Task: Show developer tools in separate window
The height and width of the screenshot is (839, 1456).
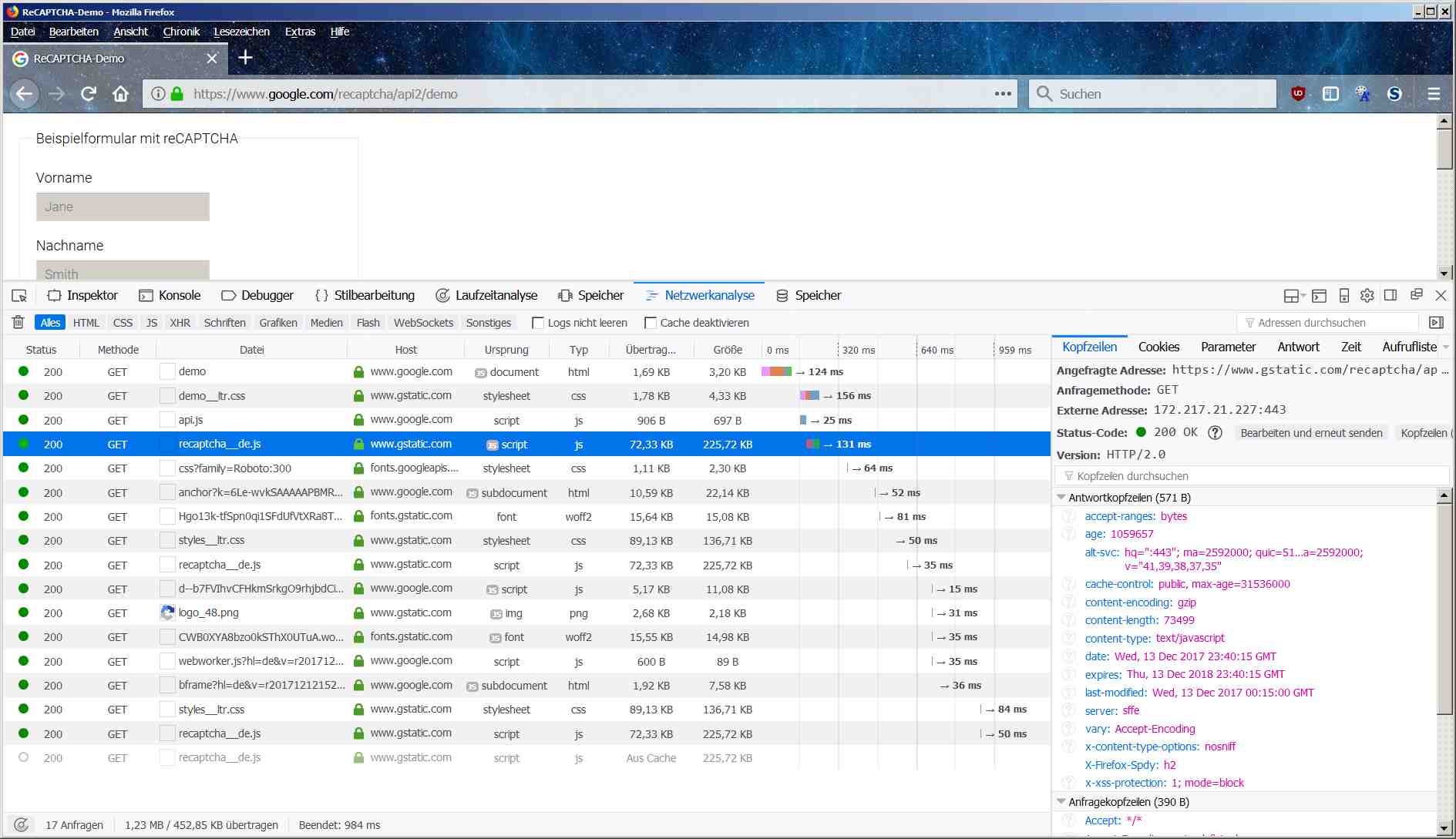Action: (1416, 295)
